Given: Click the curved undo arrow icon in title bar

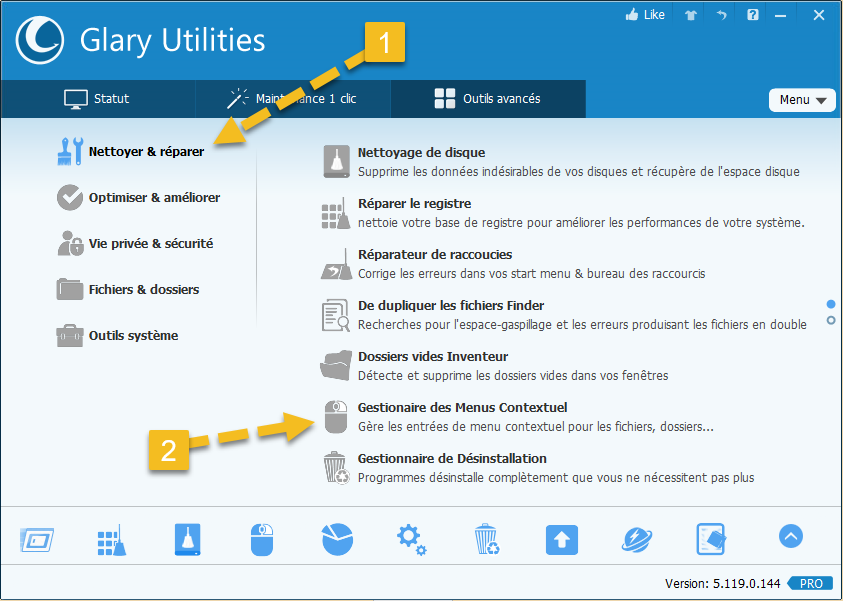Looking at the screenshot, I should click(721, 15).
